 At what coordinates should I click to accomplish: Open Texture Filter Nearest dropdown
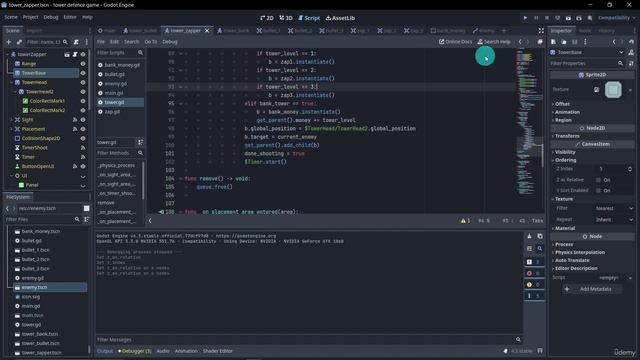(x=614, y=208)
